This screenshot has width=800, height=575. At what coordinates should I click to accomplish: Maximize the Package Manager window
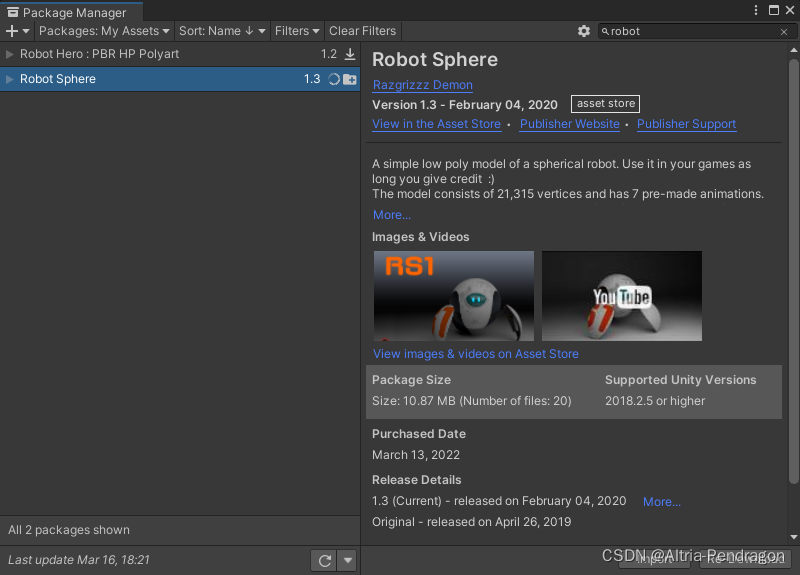click(774, 10)
